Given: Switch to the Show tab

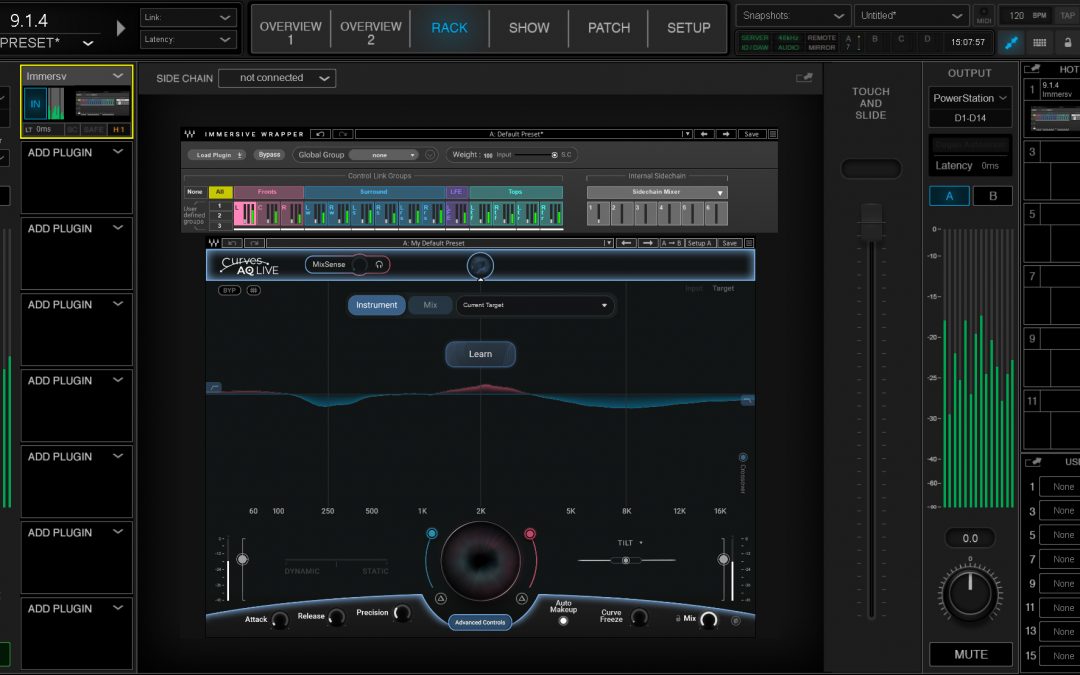Looking at the screenshot, I should pyautogui.click(x=529, y=28).
